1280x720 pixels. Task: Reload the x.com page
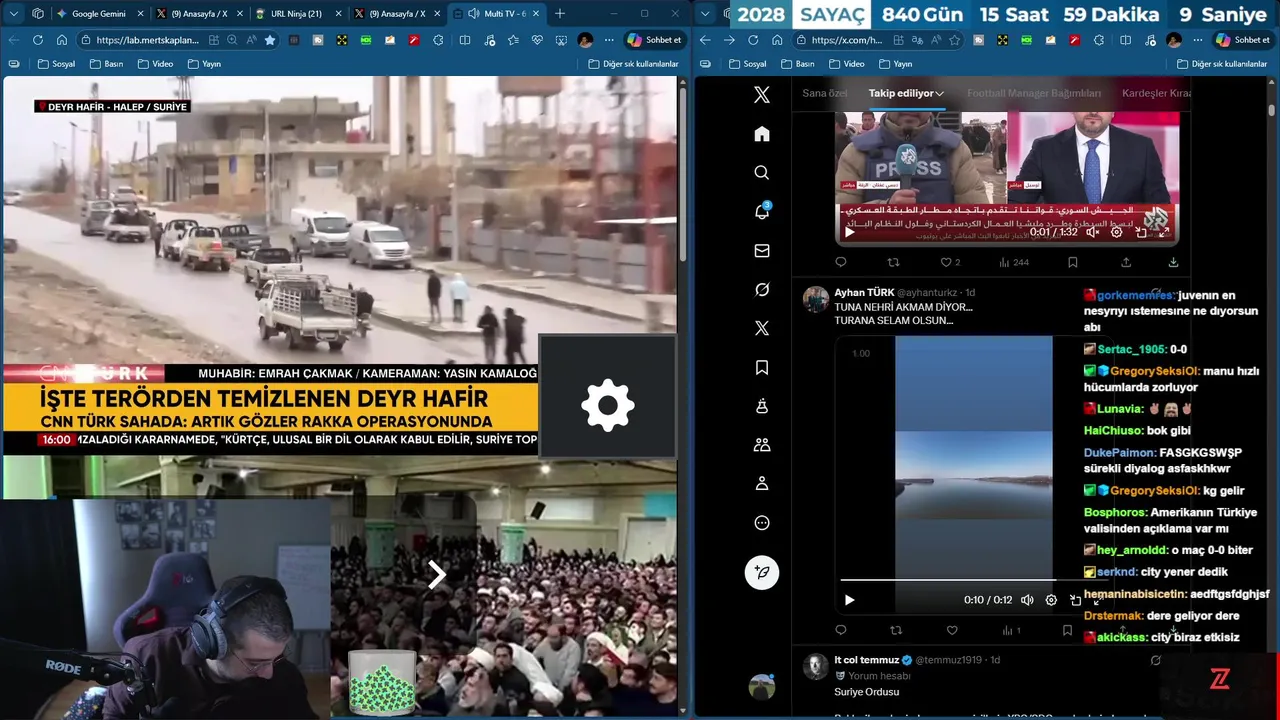[753, 40]
